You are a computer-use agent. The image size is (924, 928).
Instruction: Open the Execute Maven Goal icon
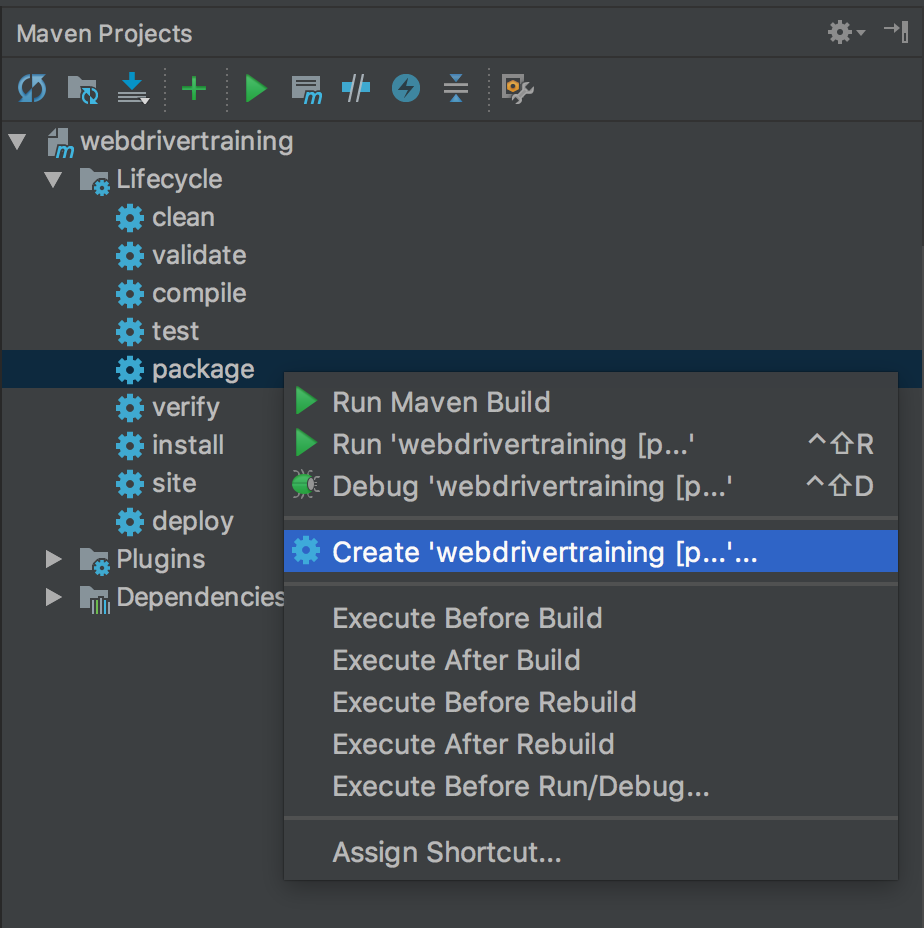pyautogui.click(x=306, y=90)
